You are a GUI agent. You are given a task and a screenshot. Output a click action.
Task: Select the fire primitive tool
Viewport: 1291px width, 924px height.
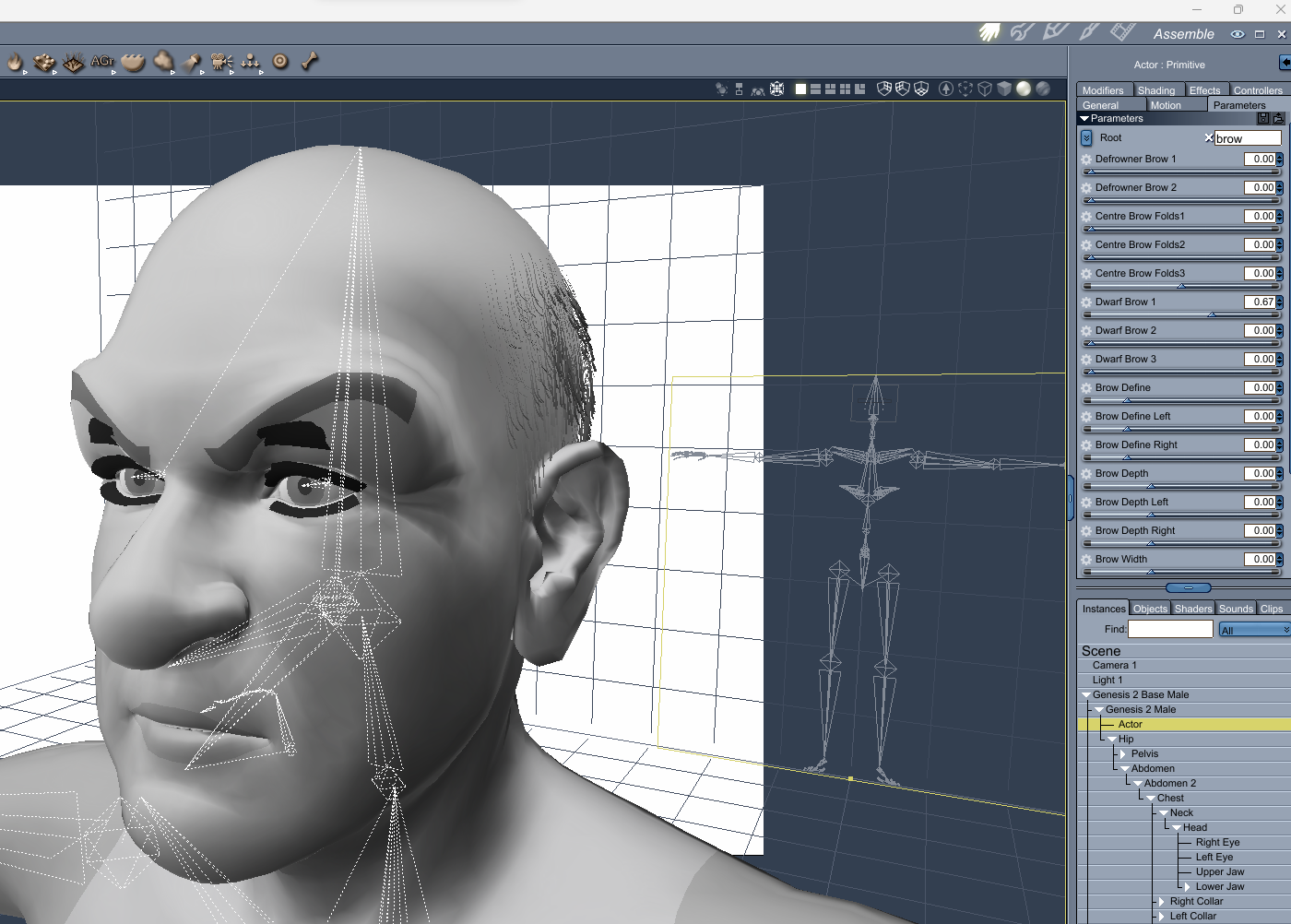pos(15,62)
